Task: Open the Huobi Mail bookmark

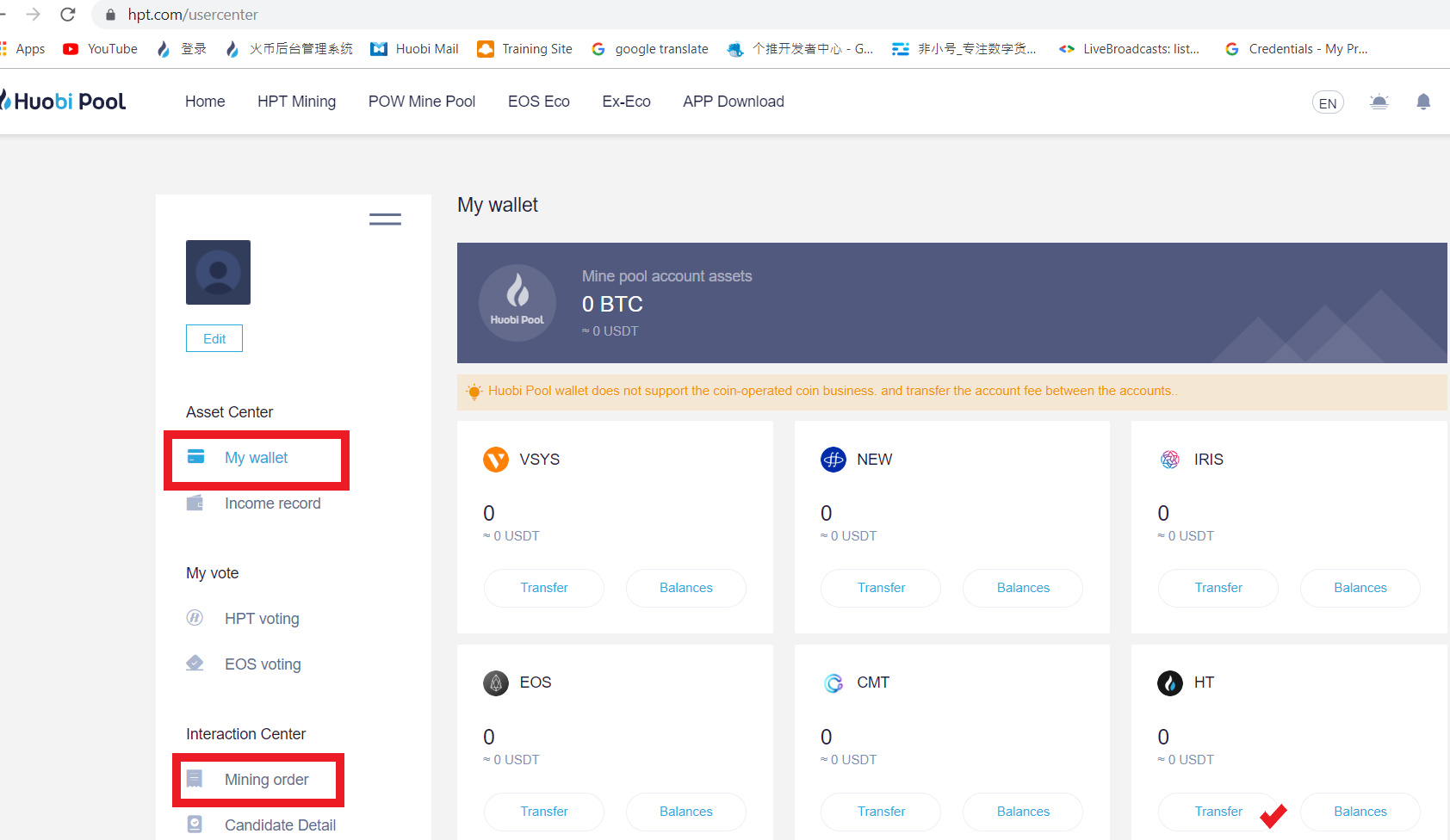Action: click(414, 49)
